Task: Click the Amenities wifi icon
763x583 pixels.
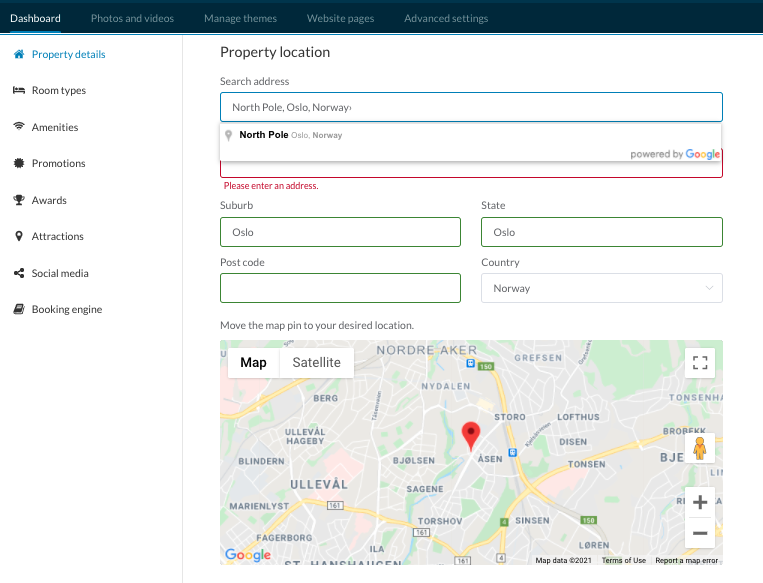Action: [x=18, y=127]
